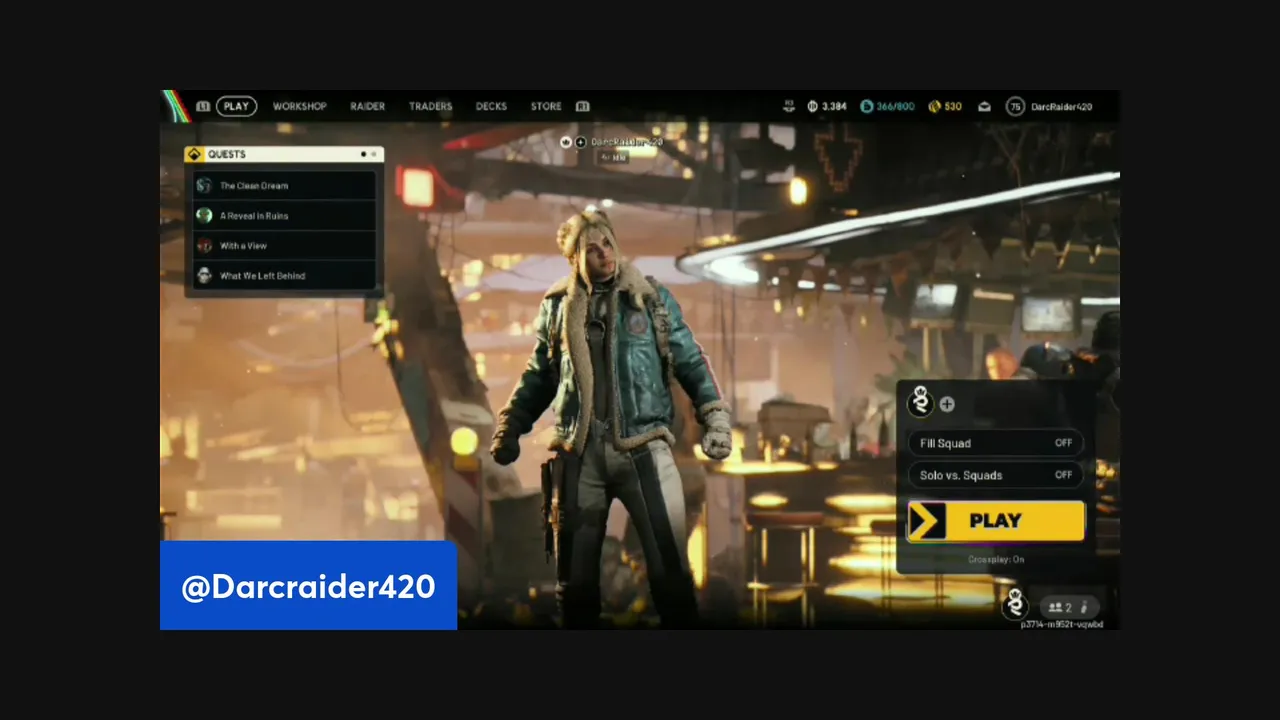Click the player avatar icon near social button

(x=1016, y=604)
